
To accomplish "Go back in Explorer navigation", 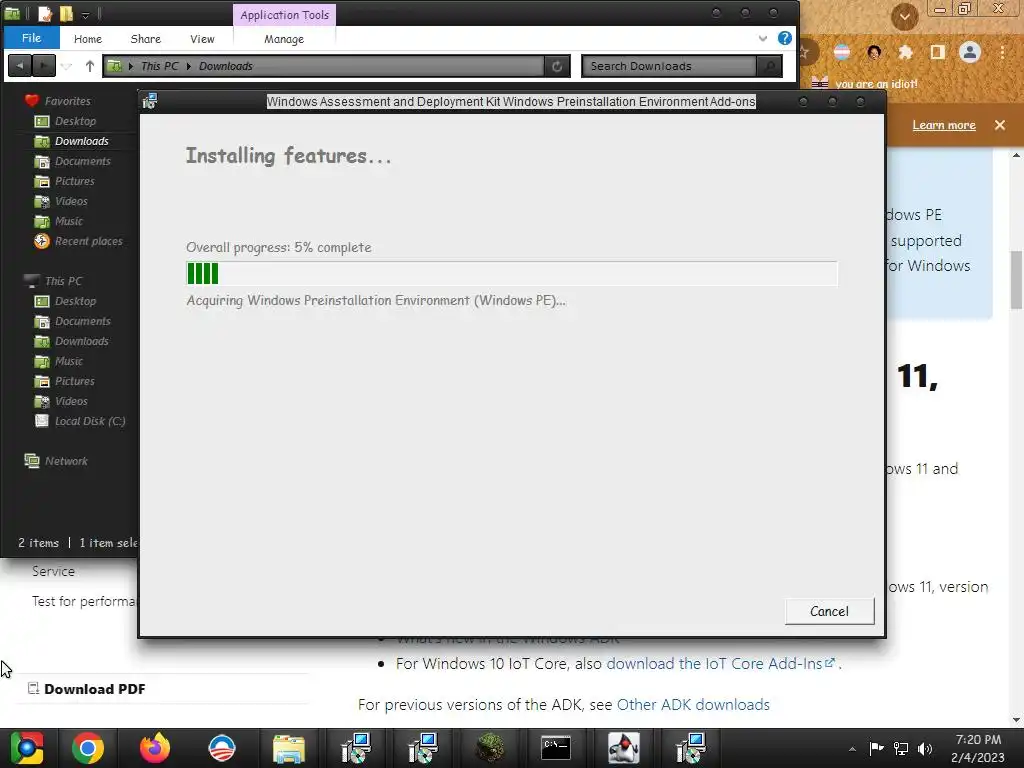I will (x=20, y=65).
